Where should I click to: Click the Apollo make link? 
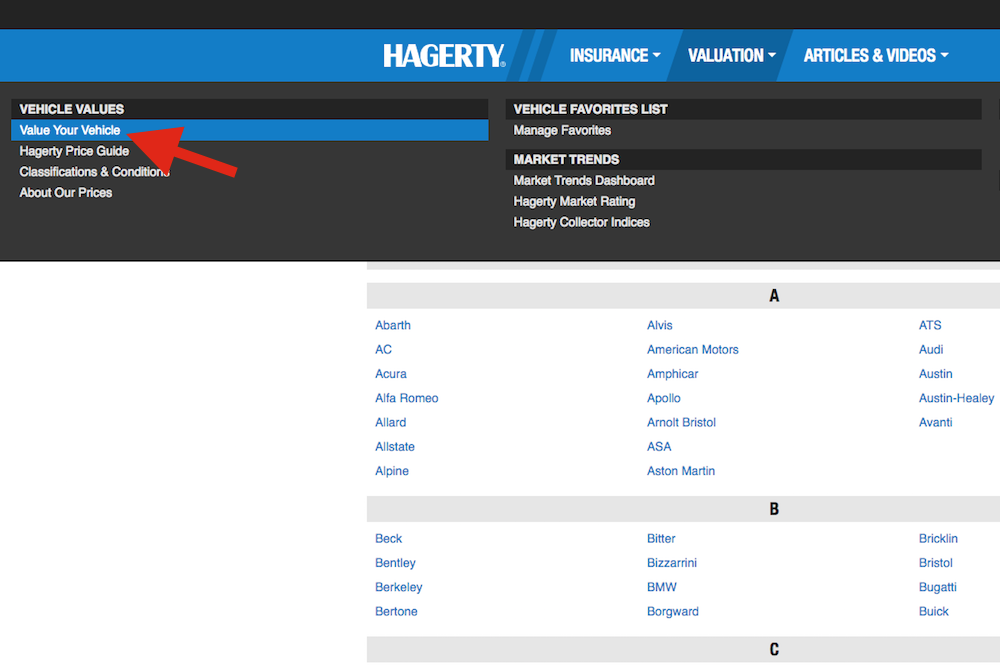click(x=663, y=398)
